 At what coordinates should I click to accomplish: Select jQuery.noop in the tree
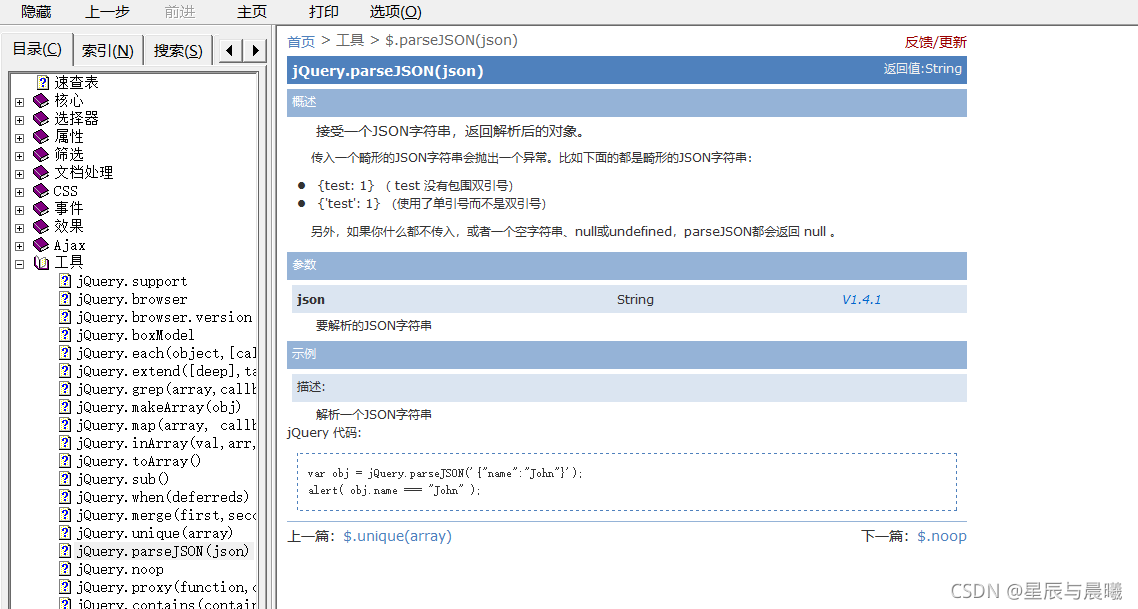coord(120,570)
